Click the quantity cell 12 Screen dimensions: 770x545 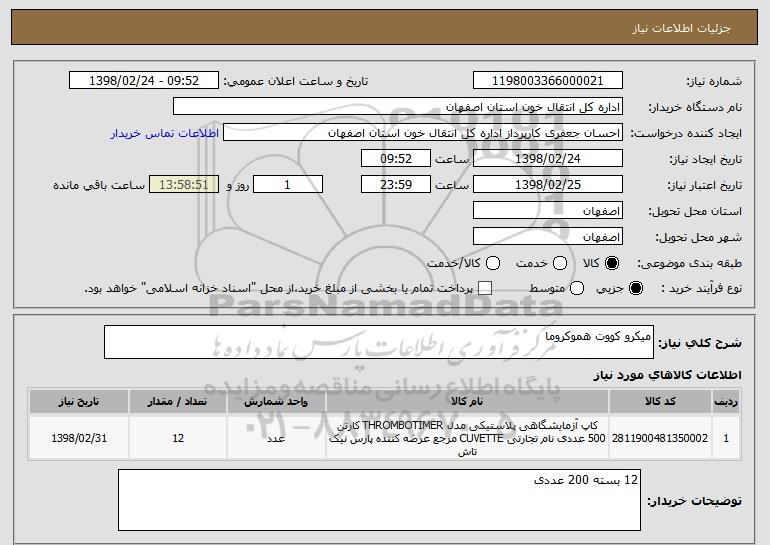click(x=178, y=438)
